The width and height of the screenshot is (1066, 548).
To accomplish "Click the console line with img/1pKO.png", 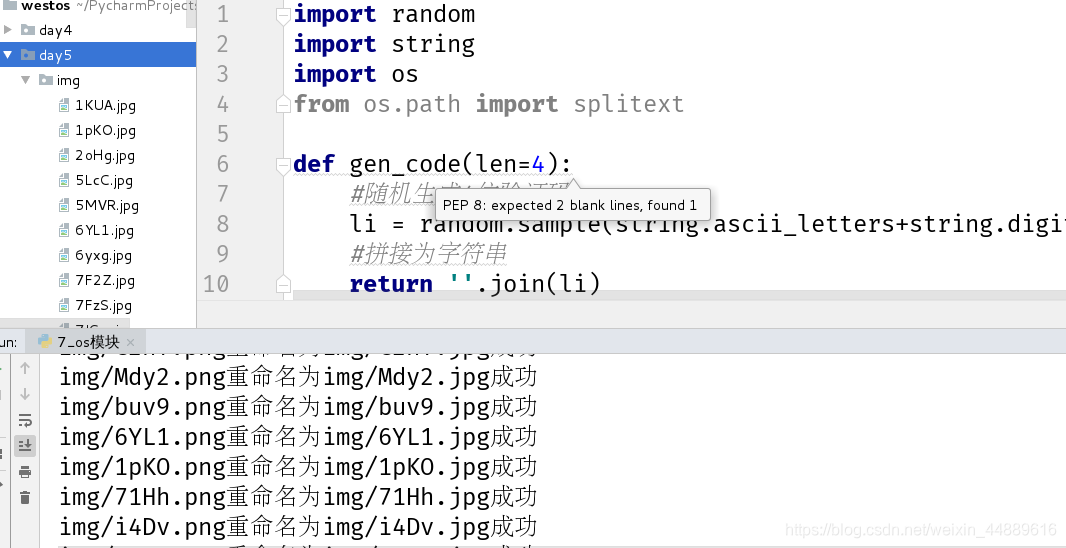I will pyautogui.click(x=298, y=466).
